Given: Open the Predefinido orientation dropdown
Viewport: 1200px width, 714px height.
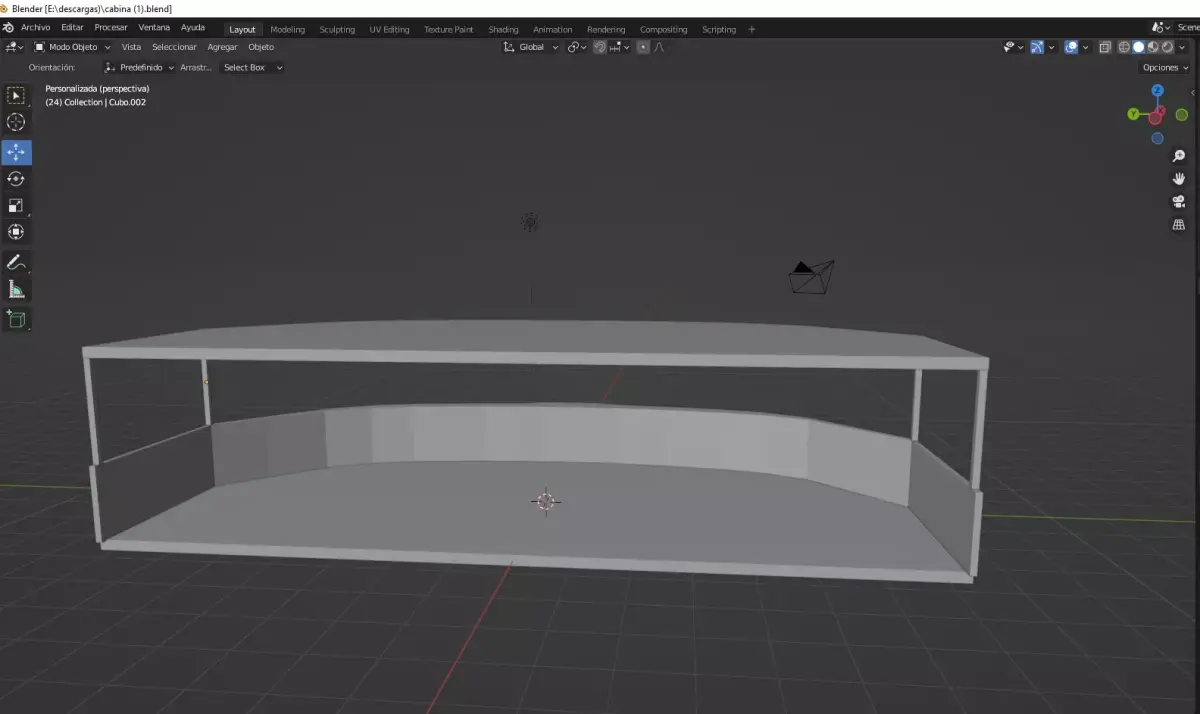Looking at the screenshot, I should [139, 67].
